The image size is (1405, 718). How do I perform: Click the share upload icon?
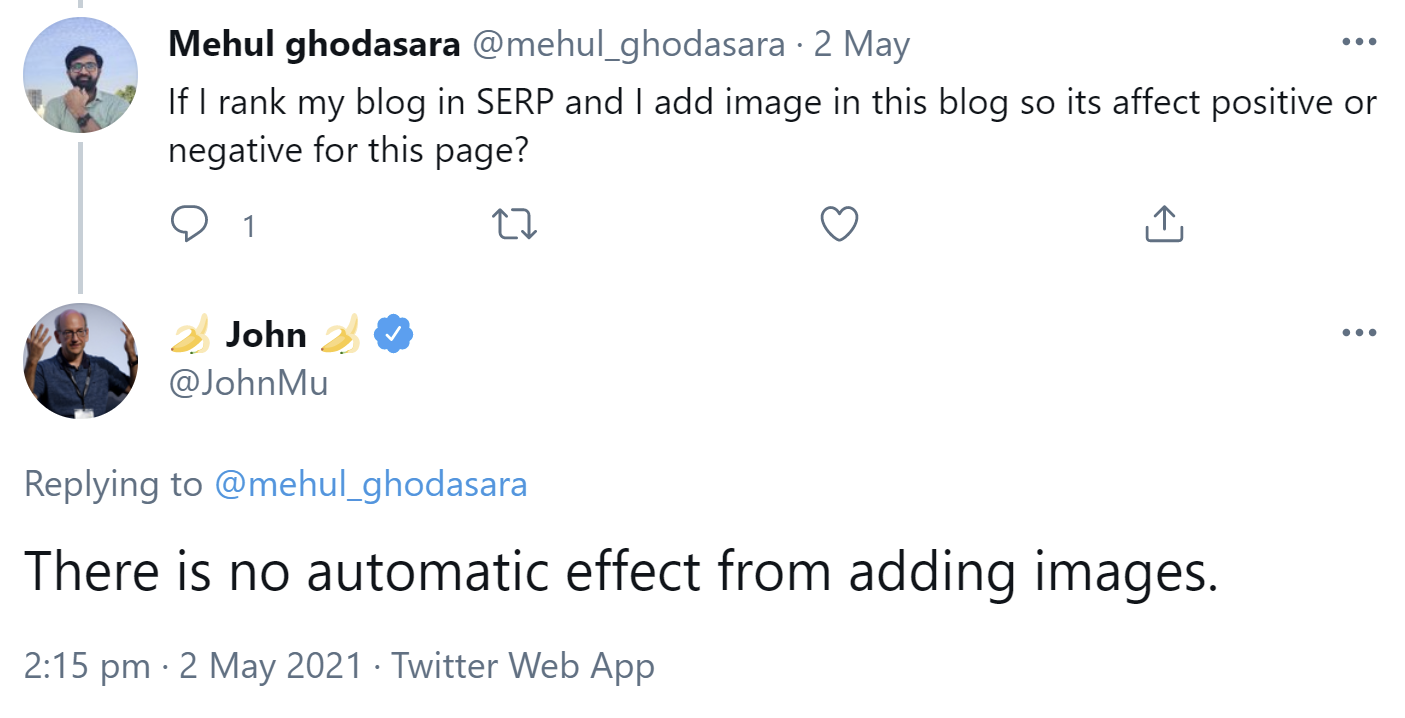1163,225
